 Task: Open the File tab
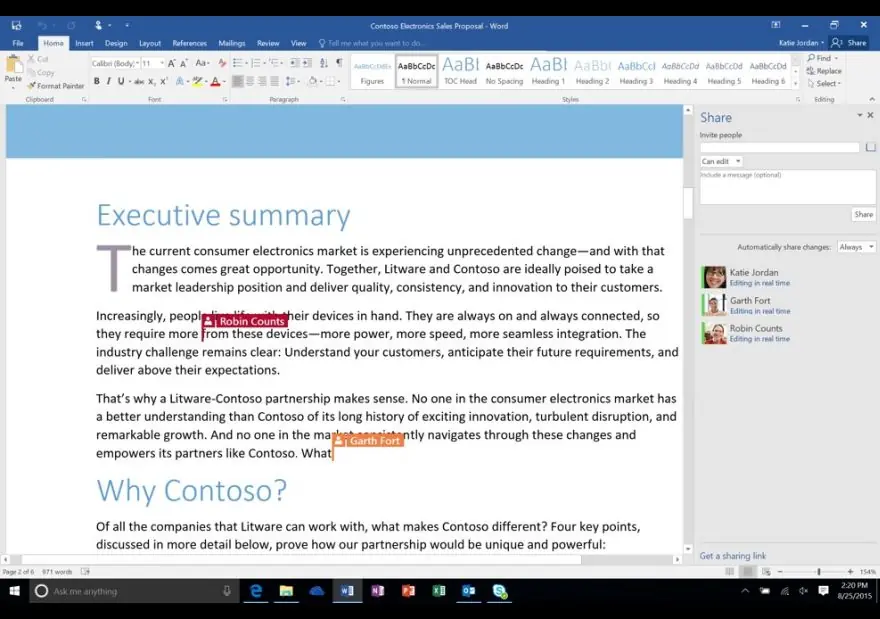pyautogui.click(x=18, y=43)
